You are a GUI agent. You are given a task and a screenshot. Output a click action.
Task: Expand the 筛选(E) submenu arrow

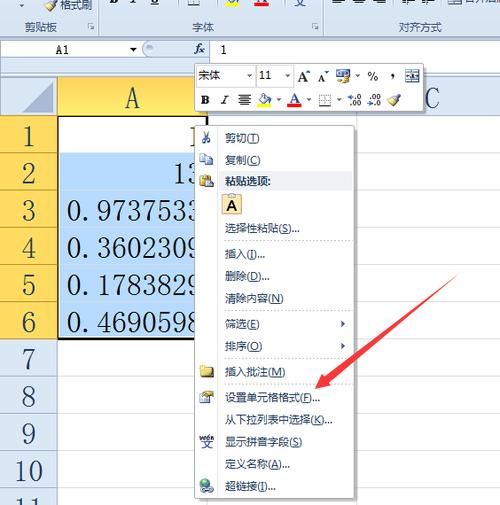(x=343, y=324)
